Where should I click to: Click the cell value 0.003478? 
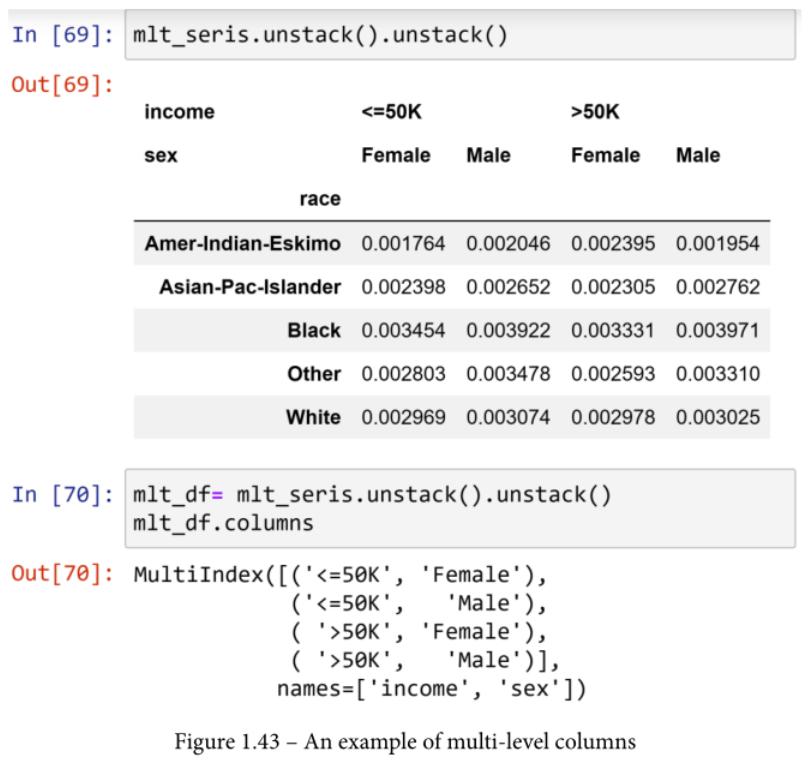pyautogui.click(x=508, y=374)
